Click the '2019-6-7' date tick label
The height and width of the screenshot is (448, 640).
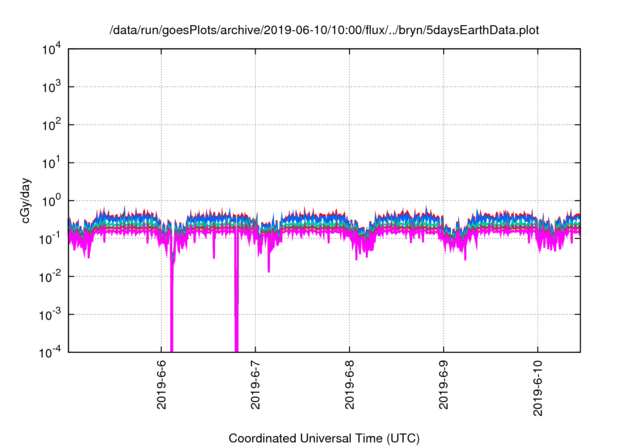tap(256, 384)
